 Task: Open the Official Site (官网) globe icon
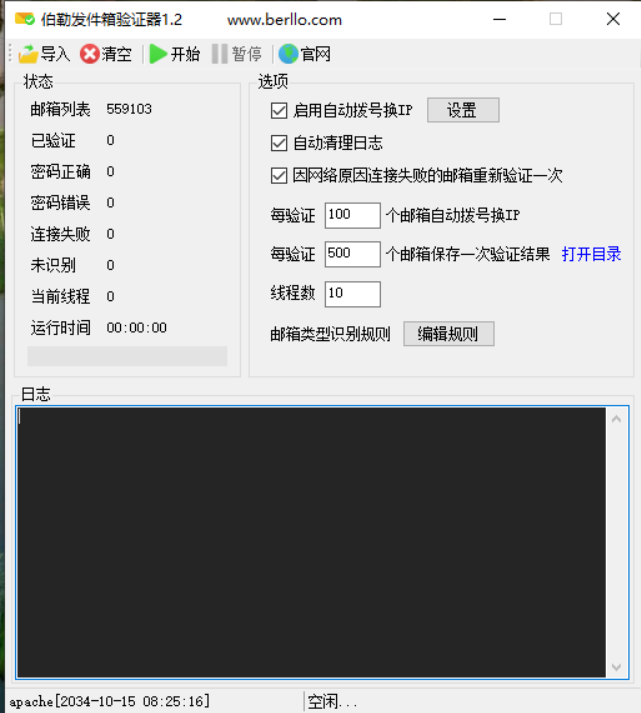click(x=288, y=54)
